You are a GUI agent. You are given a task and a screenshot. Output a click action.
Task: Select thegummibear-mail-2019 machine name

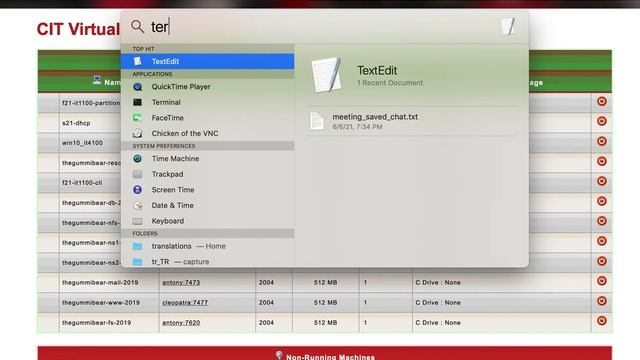[x=100, y=282]
